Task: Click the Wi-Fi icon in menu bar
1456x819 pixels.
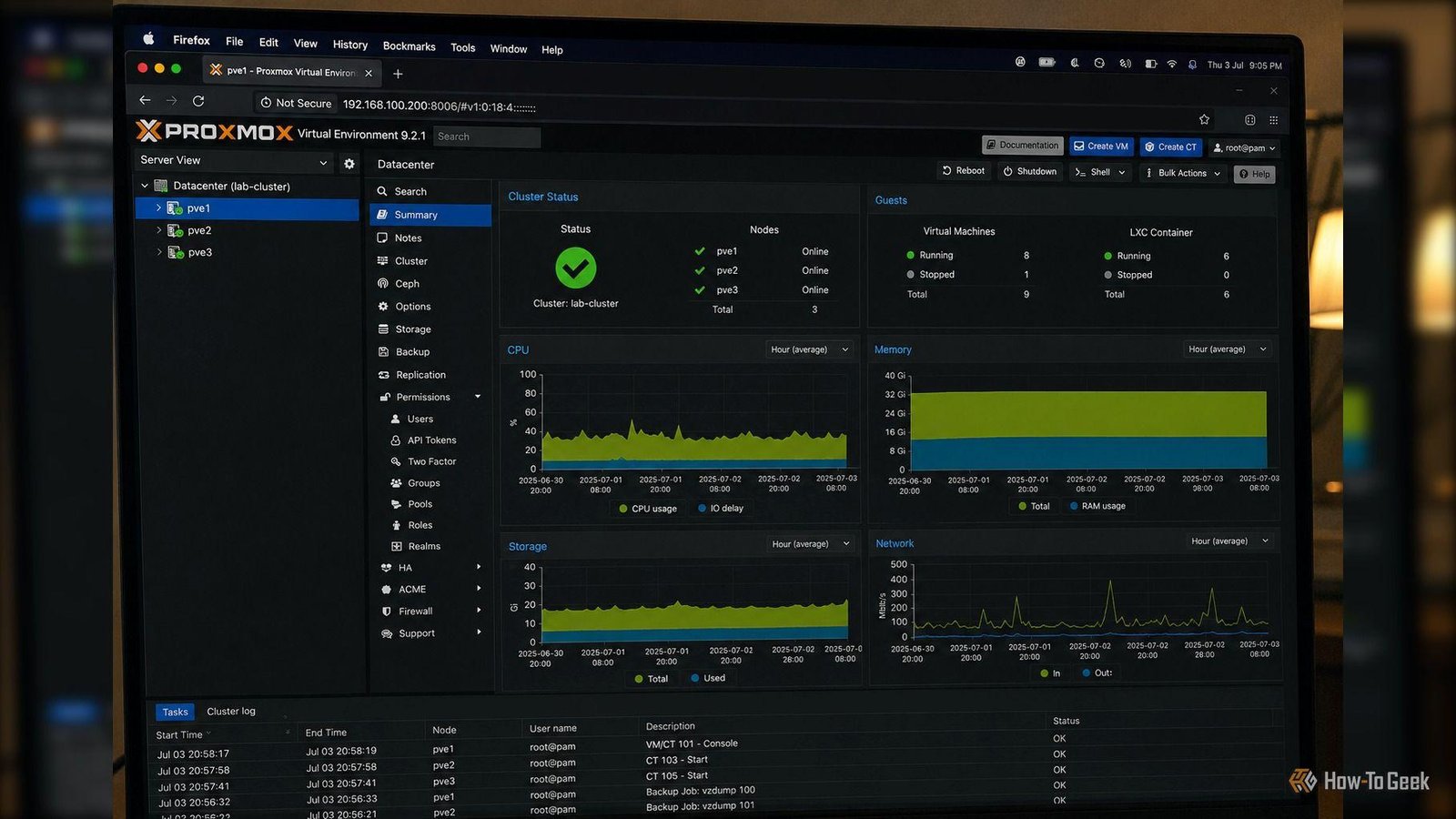Action: pos(1172,64)
